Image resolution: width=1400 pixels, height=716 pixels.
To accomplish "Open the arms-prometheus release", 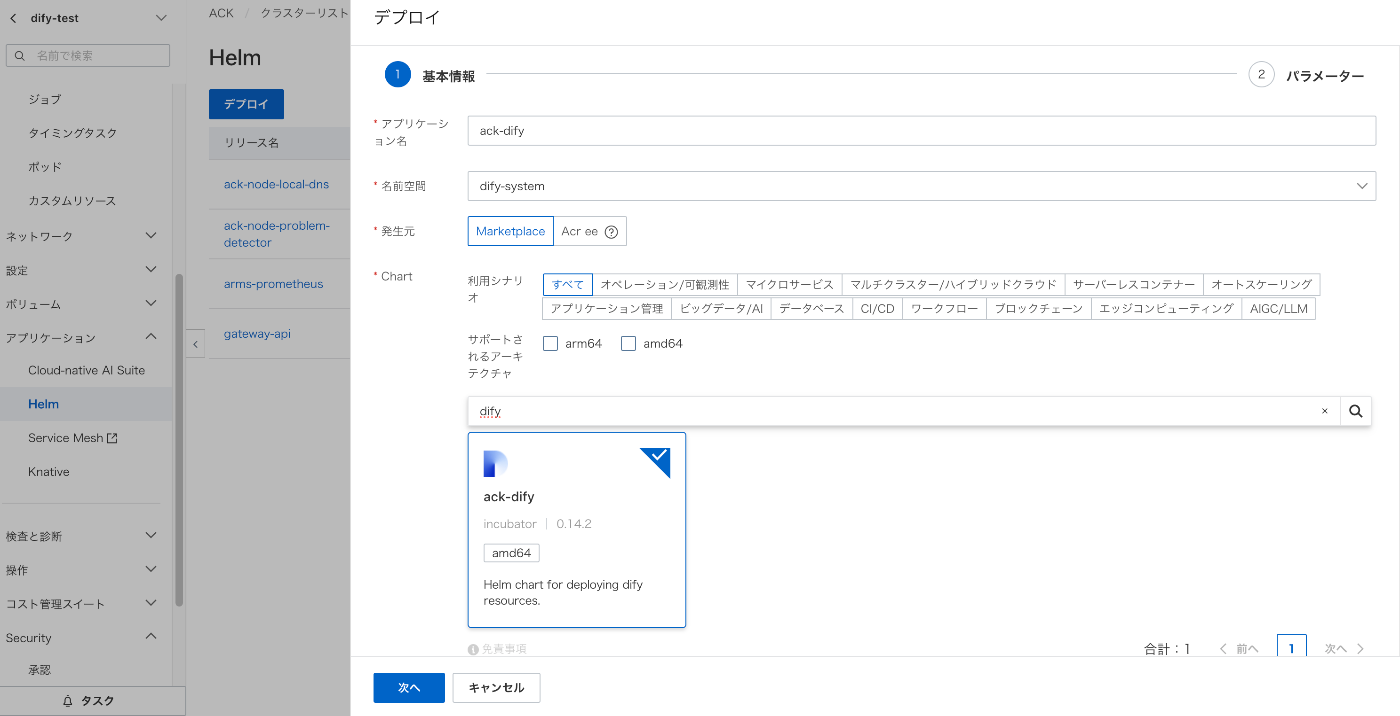I will [x=273, y=284].
